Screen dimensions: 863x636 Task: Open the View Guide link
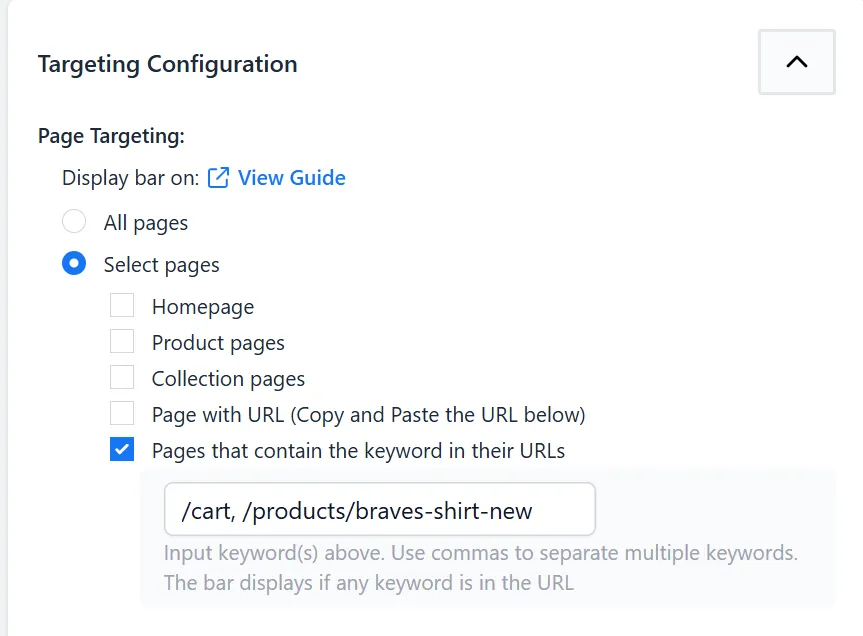(291, 178)
